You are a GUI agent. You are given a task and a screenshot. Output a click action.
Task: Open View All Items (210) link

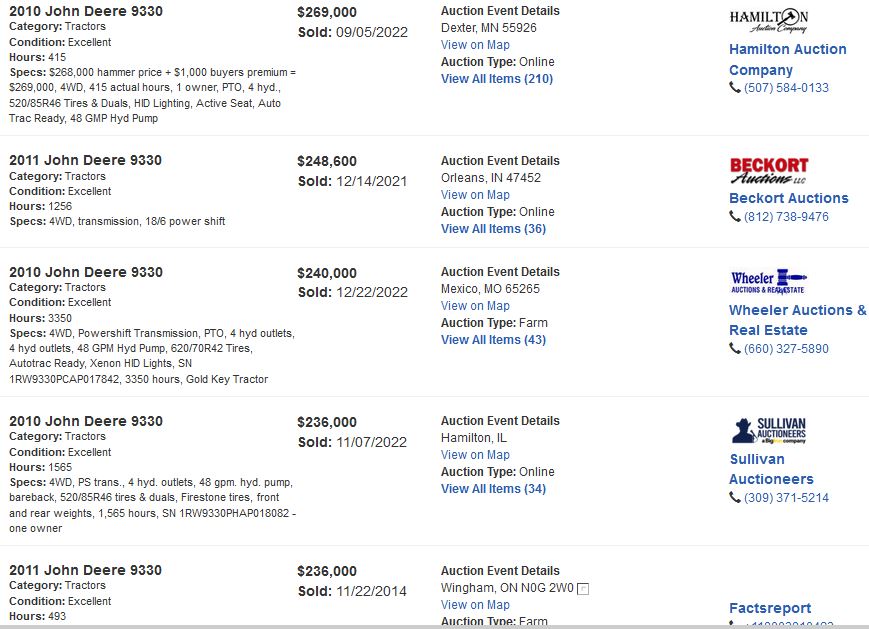coord(497,79)
